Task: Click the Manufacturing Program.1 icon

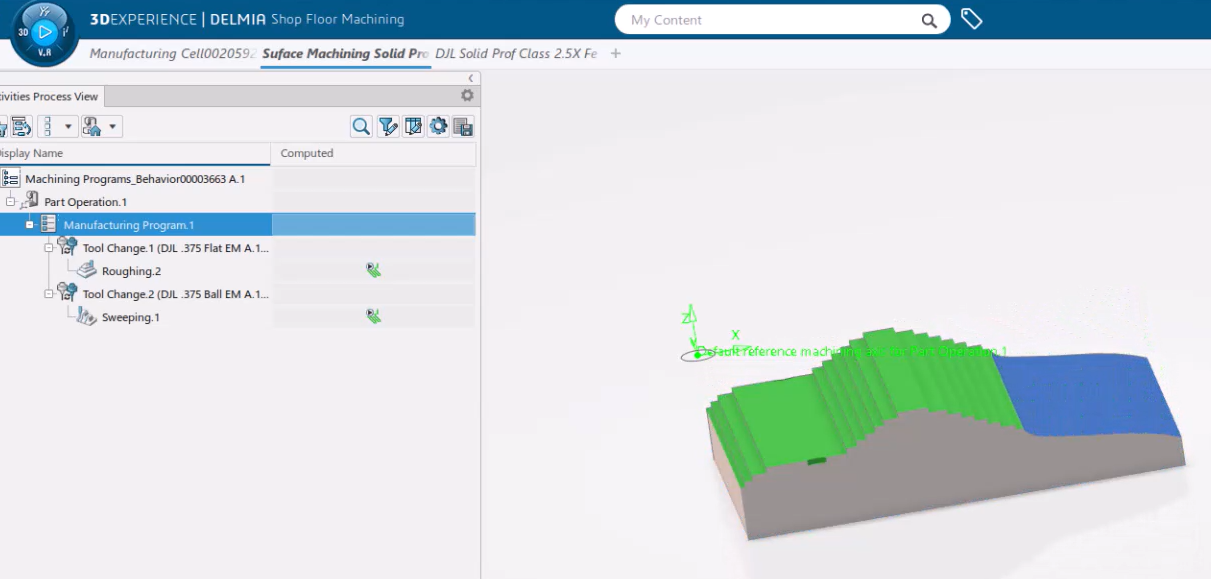Action: click(x=49, y=224)
